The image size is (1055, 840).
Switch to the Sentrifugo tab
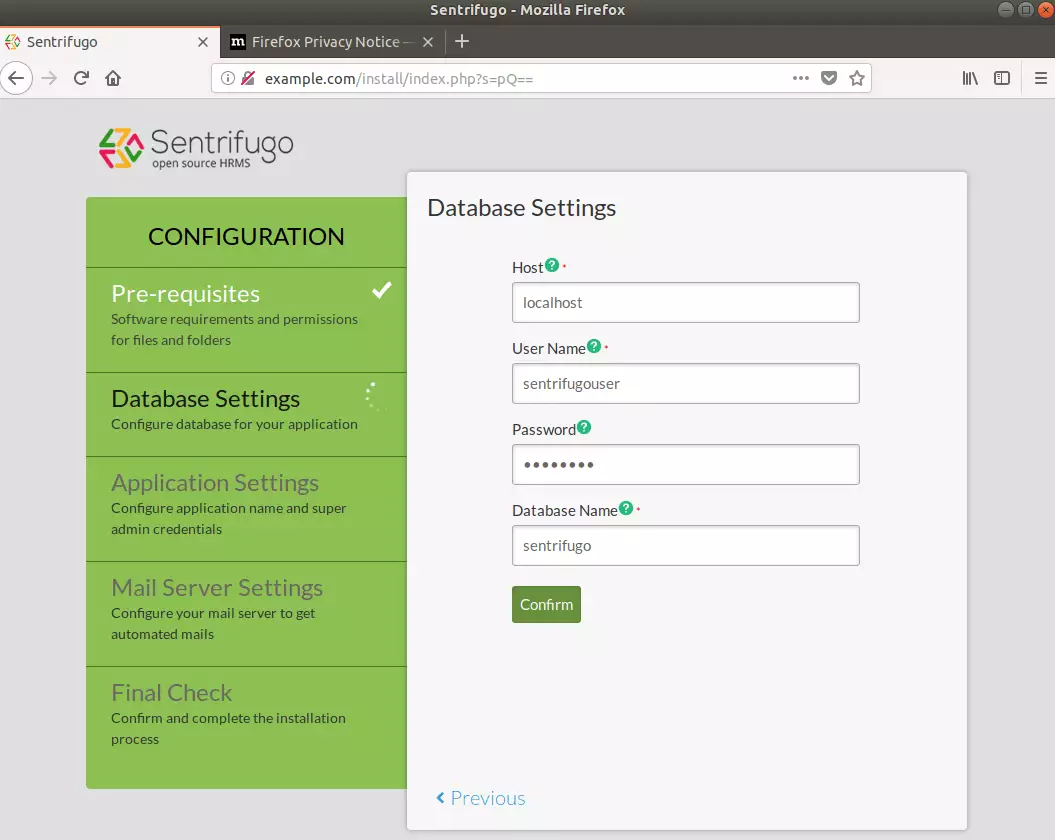coord(110,42)
